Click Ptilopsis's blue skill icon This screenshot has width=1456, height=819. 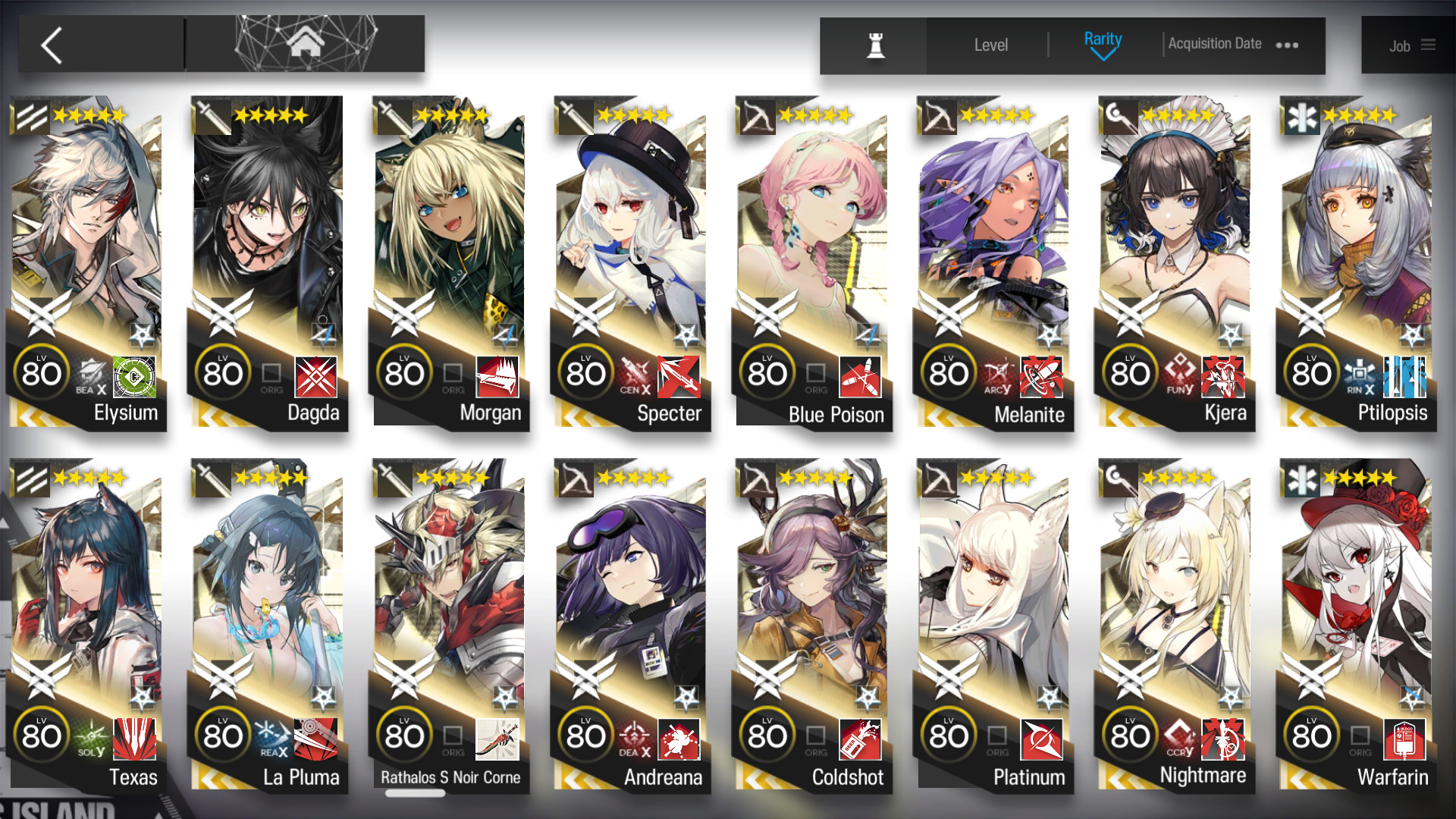click(x=1404, y=377)
